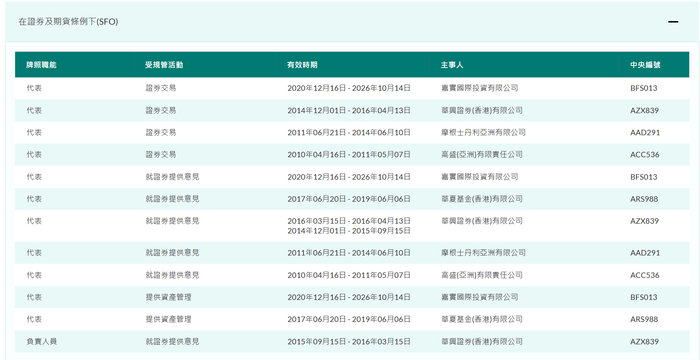The image size is (700, 360).
Task: Click the 中央編號 column header
Action: 646,65
